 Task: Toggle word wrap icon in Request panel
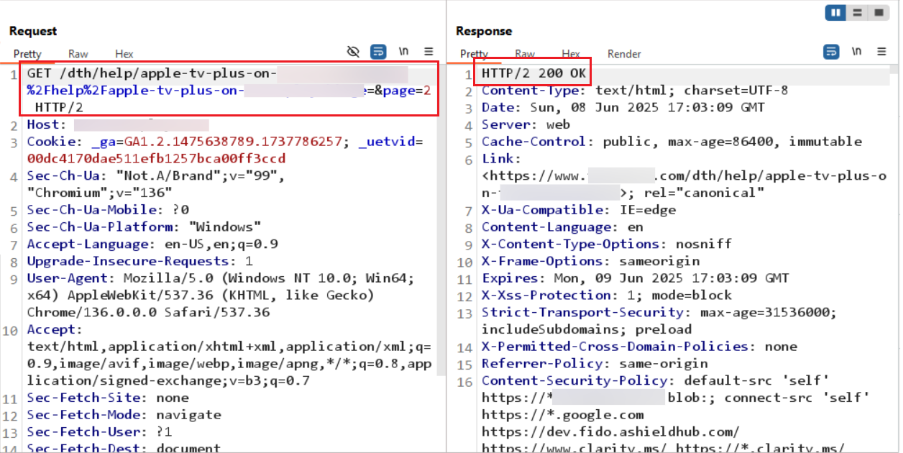(x=378, y=52)
